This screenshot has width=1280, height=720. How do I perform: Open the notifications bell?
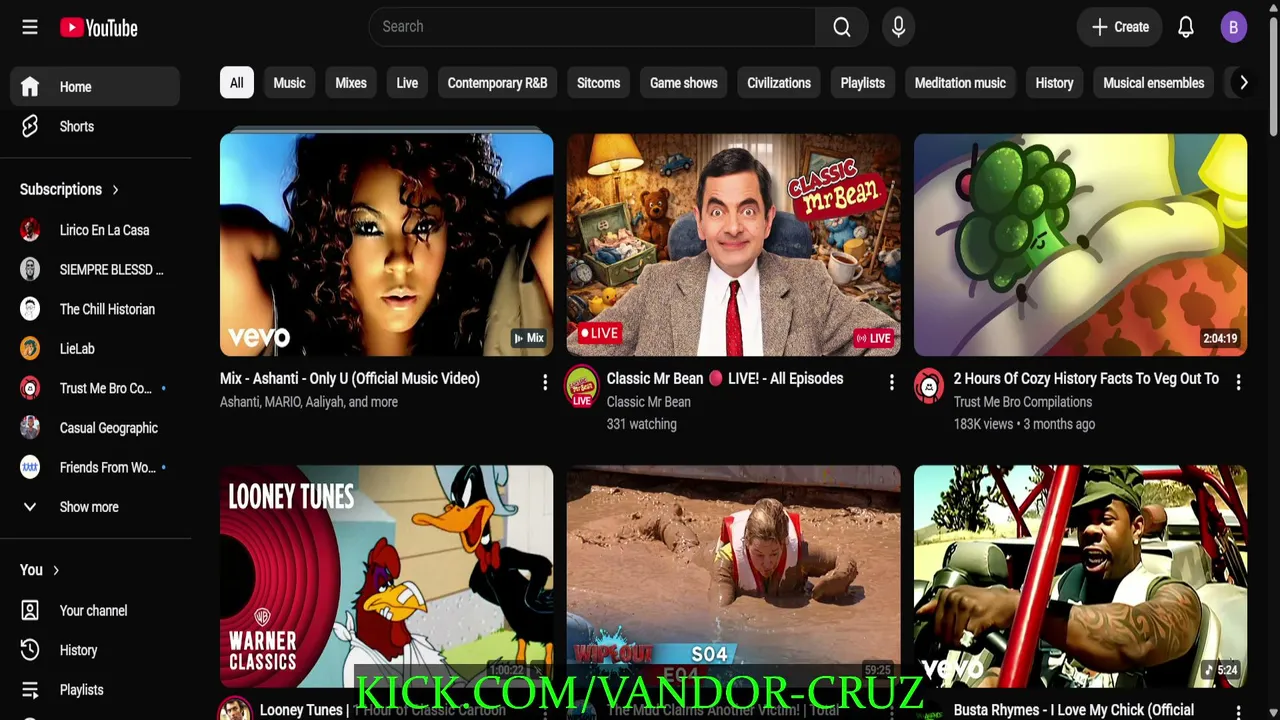pos(1185,27)
